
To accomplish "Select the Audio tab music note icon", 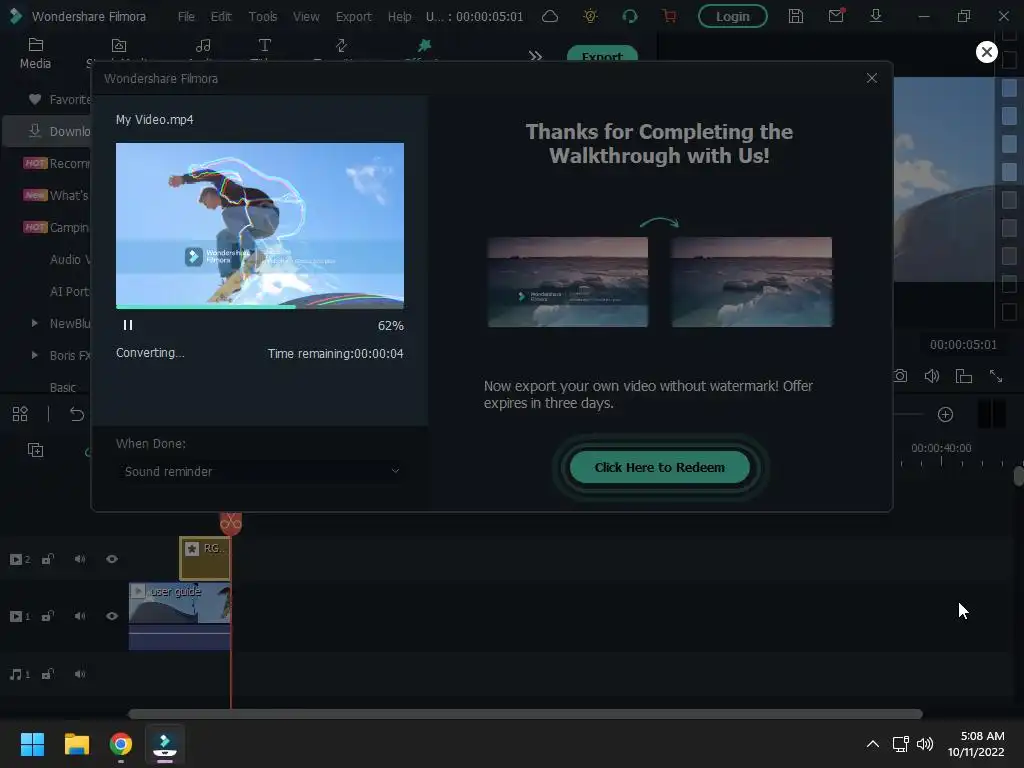I will 203,46.
